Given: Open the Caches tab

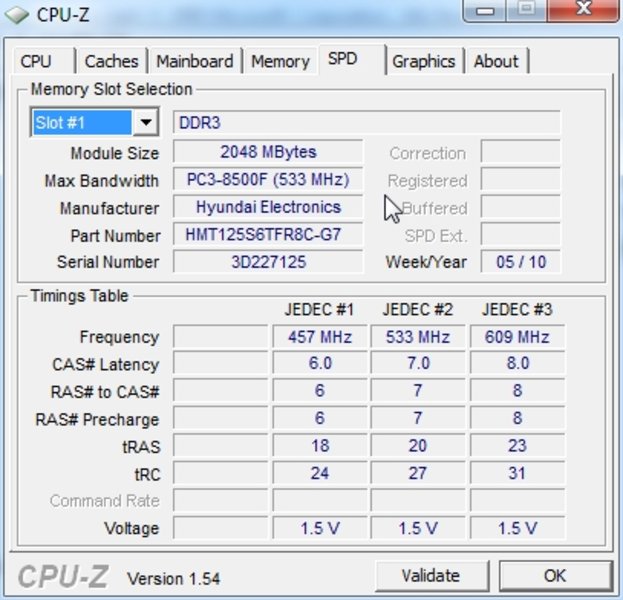Looking at the screenshot, I should click(x=112, y=61).
